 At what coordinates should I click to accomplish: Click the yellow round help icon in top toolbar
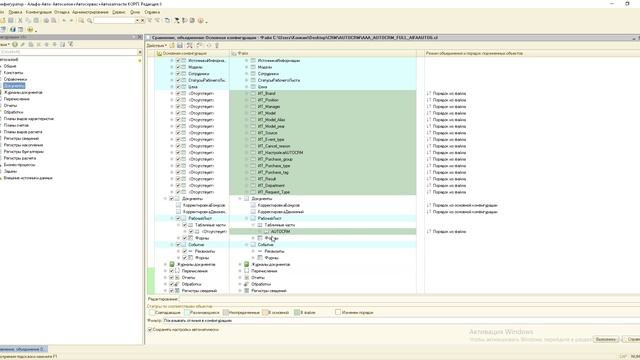point(200,20)
